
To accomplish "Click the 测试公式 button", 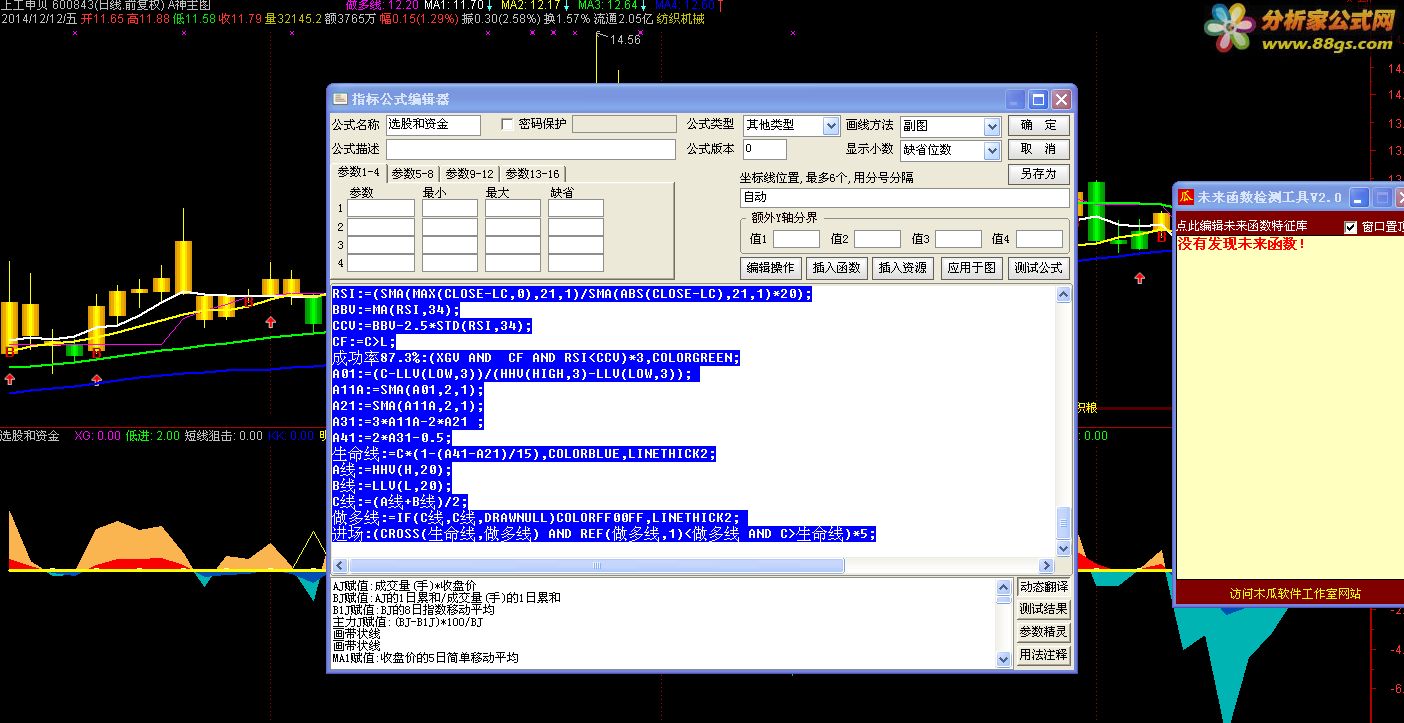I will click(x=1038, y=268).
